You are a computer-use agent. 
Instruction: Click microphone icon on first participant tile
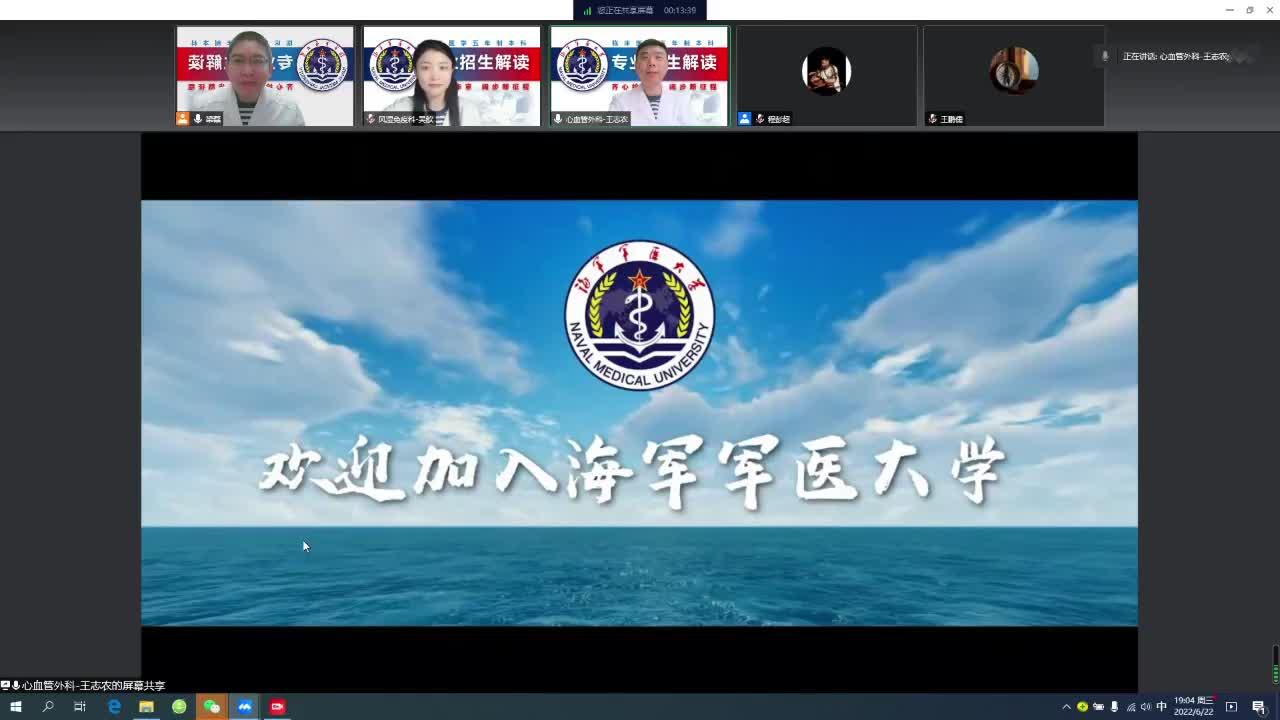pyautogui.click(x=198, y=118)
